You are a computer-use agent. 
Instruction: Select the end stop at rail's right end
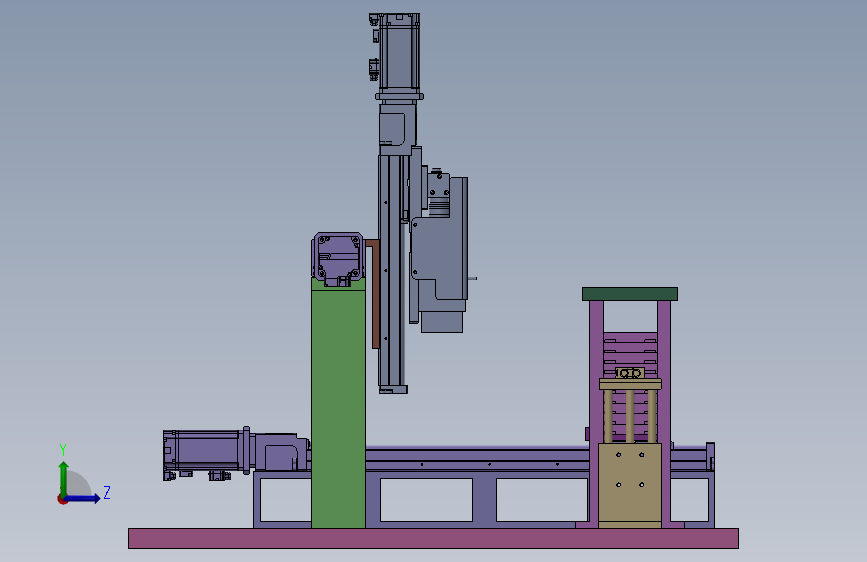[x=711, y=456]
